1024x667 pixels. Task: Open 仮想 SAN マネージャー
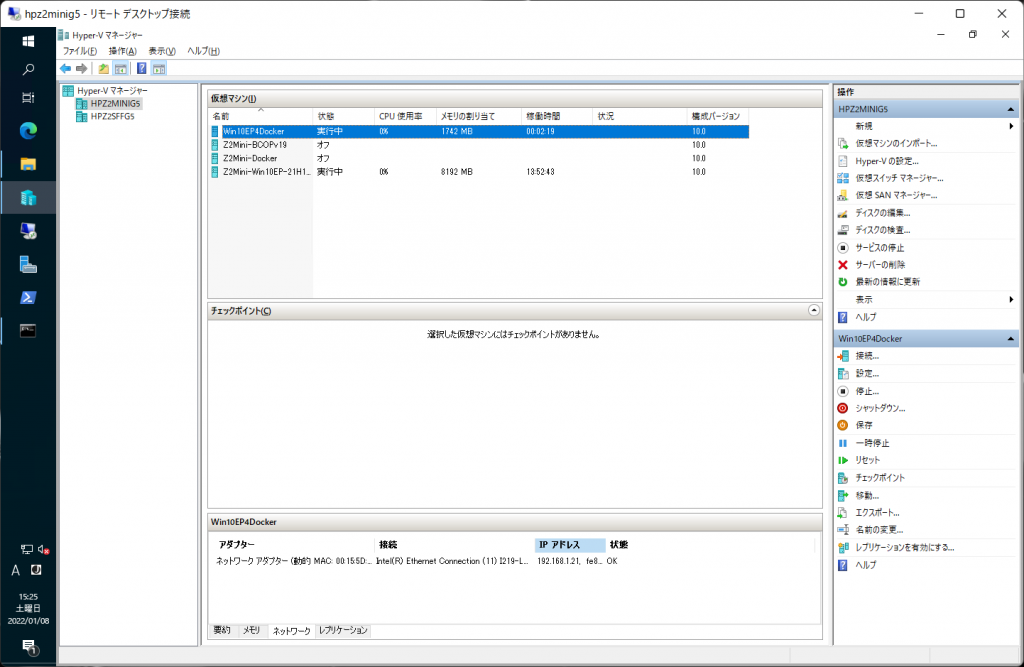point(896,195)
